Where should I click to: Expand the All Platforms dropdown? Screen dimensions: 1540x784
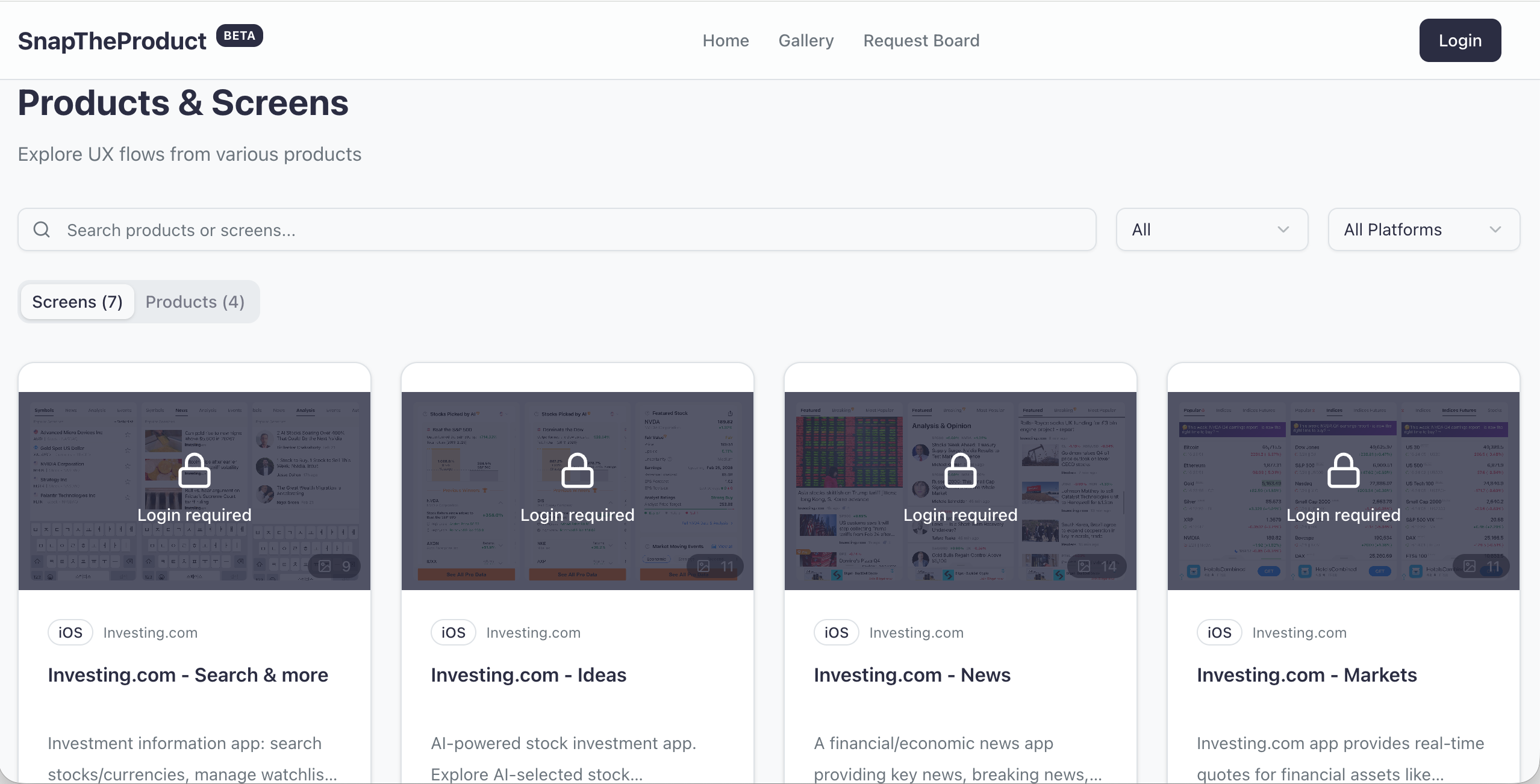1423,229
